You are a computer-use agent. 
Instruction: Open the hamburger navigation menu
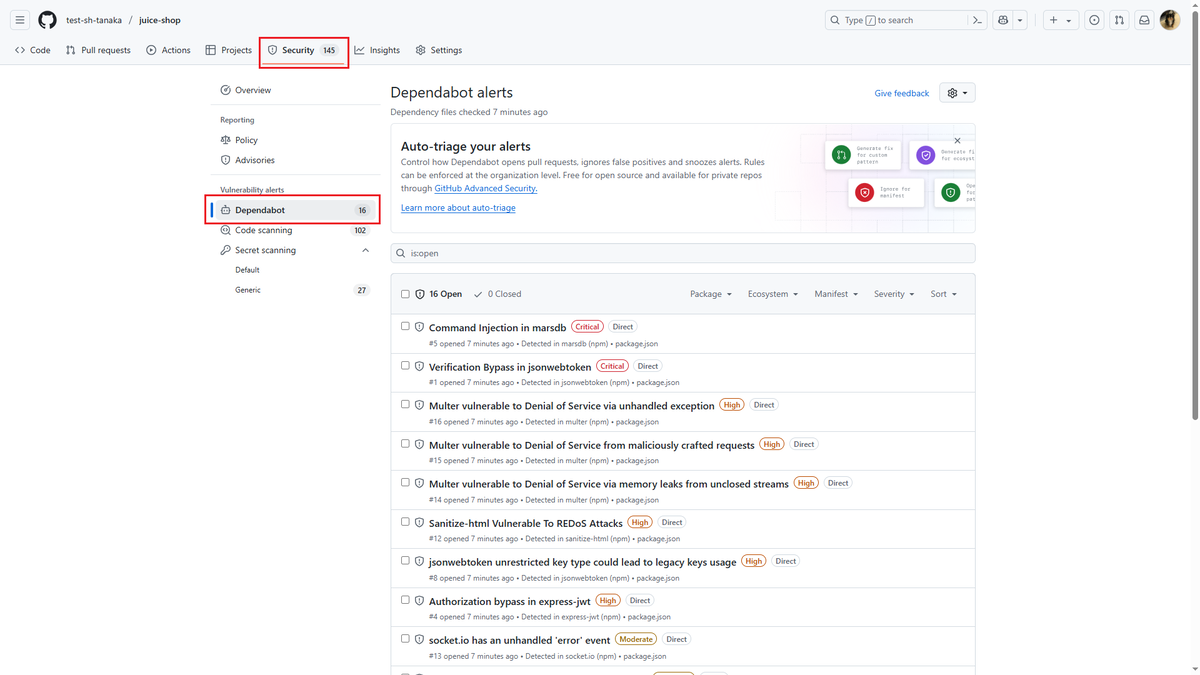click(20, 20)
